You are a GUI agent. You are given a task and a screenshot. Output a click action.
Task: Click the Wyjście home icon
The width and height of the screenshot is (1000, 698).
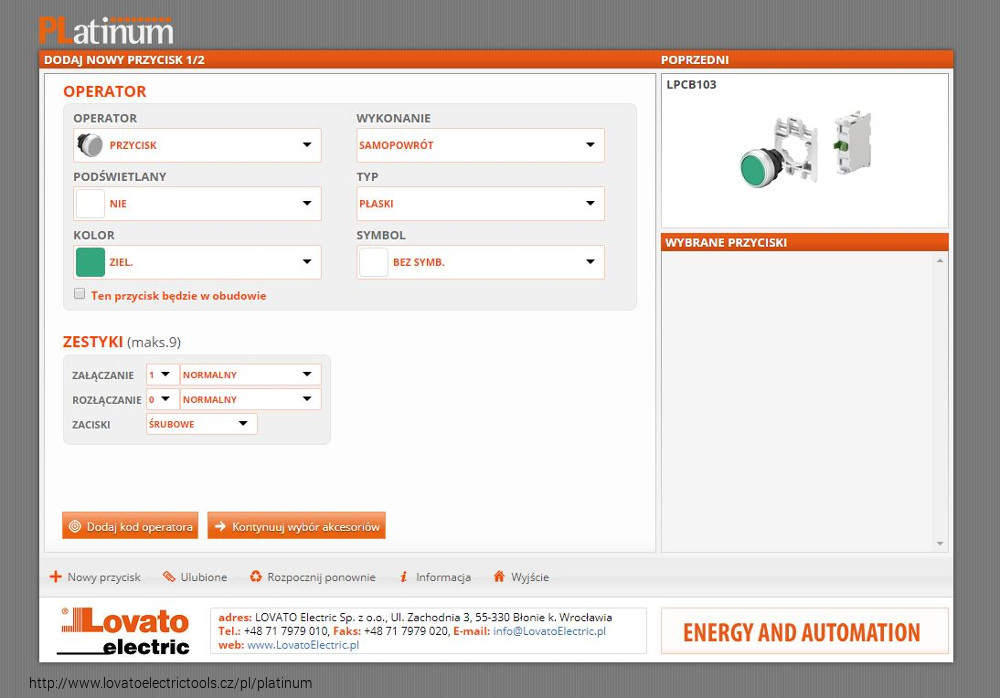pyautogui.click(x=499, y=577)
